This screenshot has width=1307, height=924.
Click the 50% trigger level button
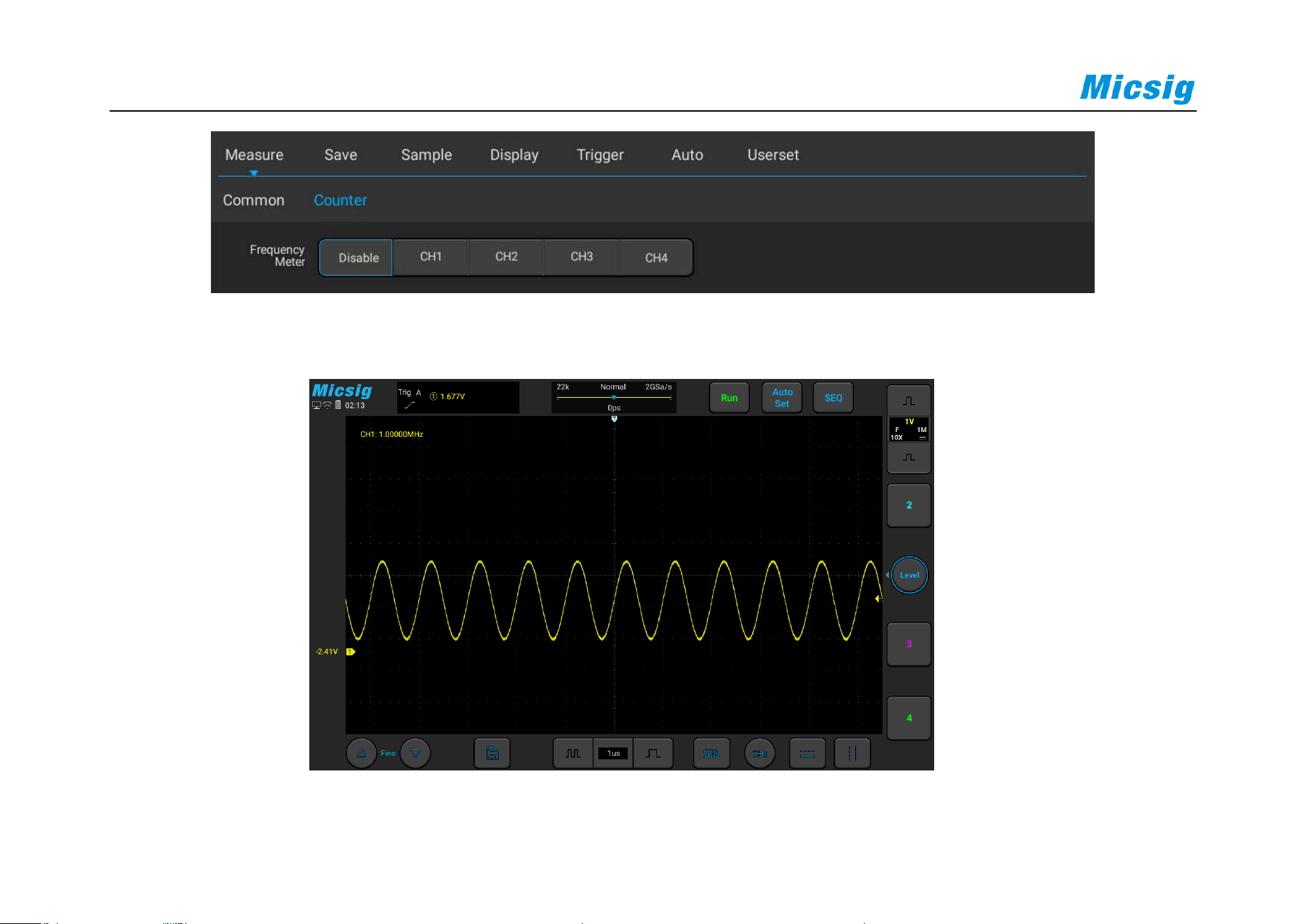click(711, 754)
